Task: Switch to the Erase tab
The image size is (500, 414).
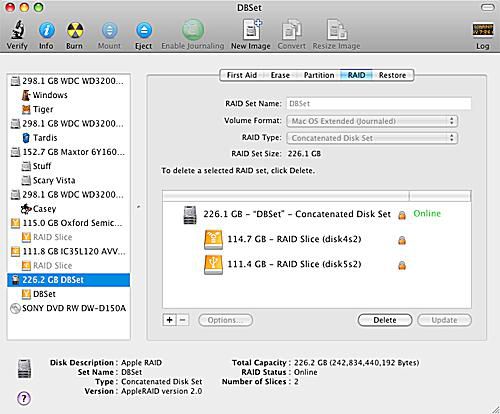Action: coord(280,75)
